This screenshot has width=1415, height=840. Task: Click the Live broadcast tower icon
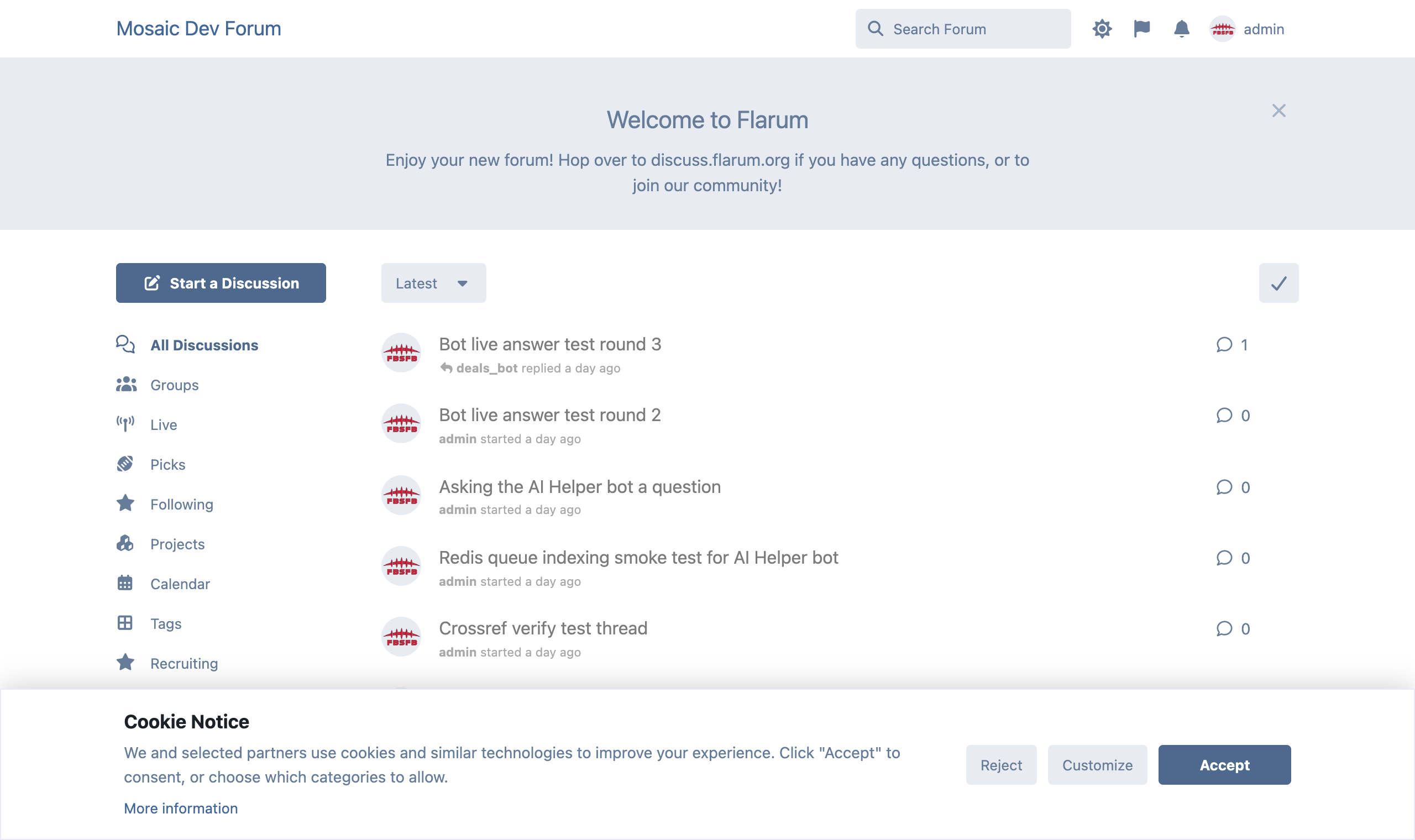point(125,424)
